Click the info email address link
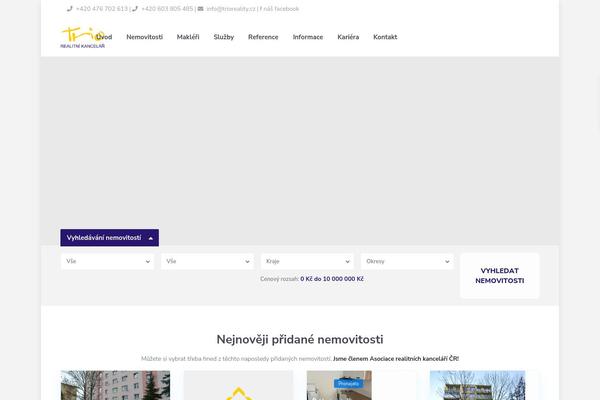 pyautogui.click(x=231, y=8)
